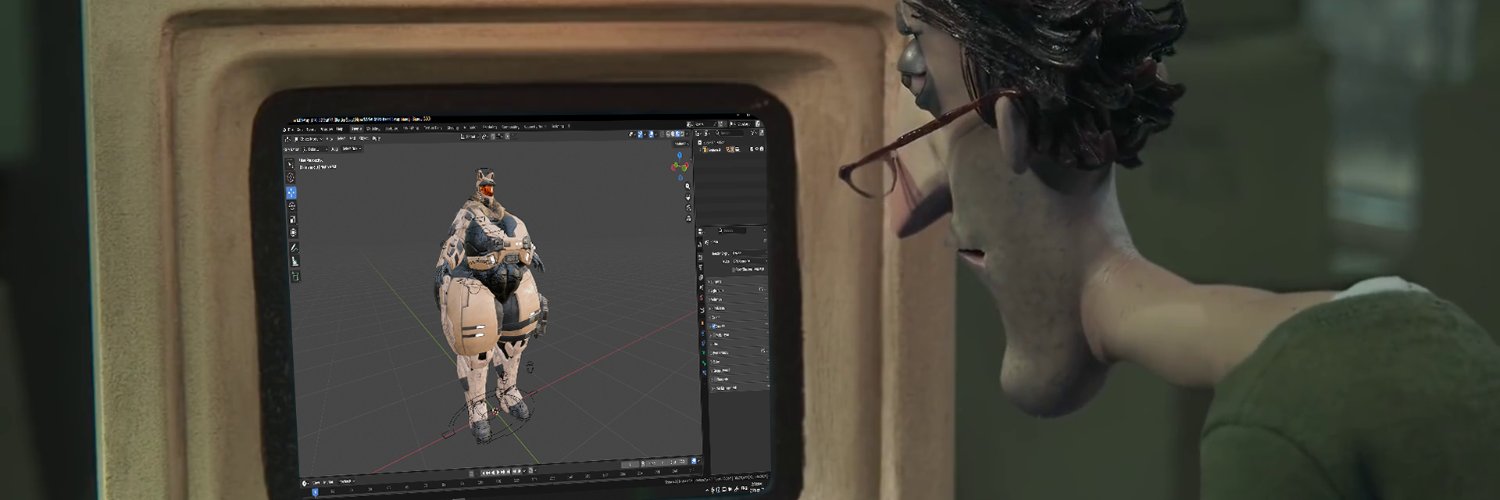
Task: Select the Scale tool
Action: (292, 219)
